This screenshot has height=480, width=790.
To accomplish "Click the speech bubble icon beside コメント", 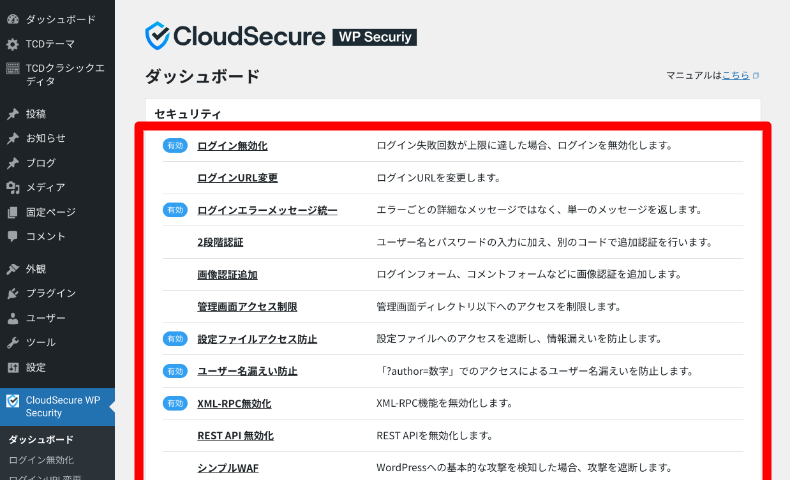I will [x=13, y=236].
